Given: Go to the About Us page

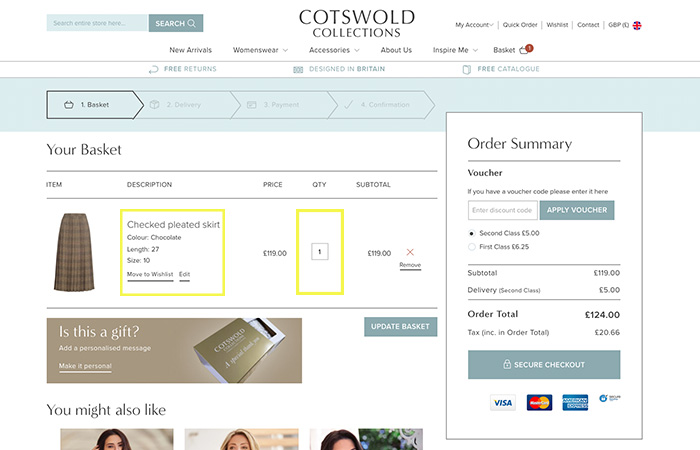Looking at the screenshot, I should click(x=396, y=50).
